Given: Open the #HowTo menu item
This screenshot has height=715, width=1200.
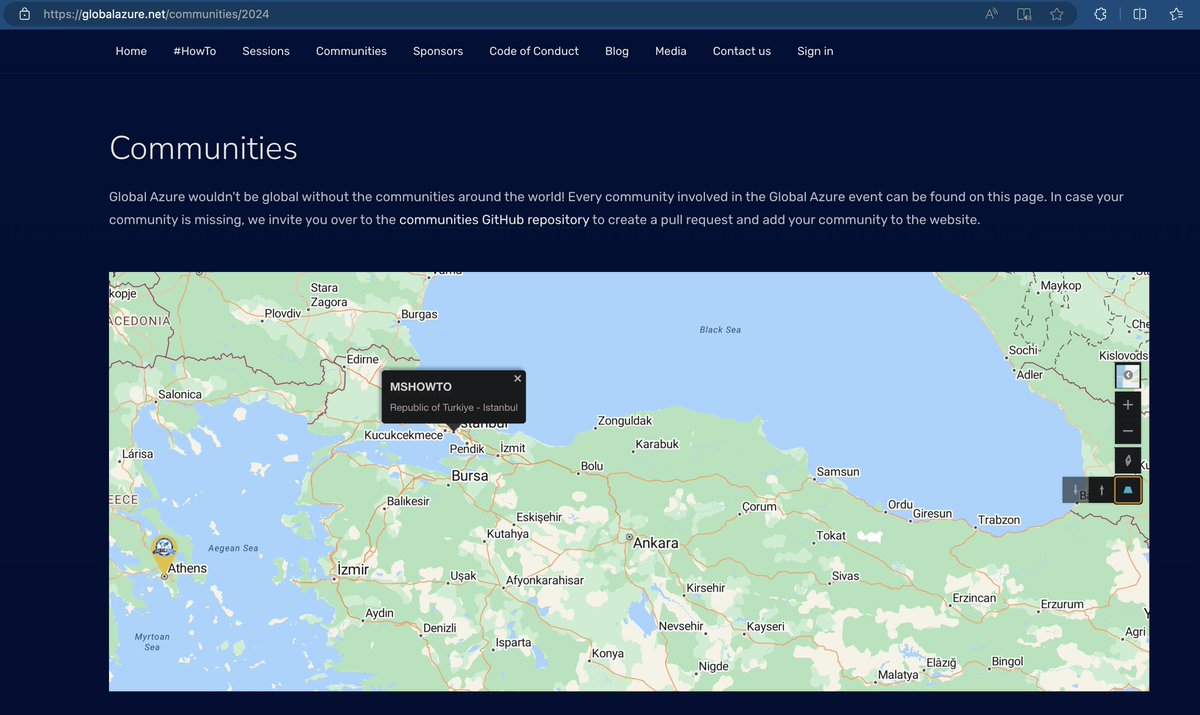Looking at the screenshot, I should point(194,51).
